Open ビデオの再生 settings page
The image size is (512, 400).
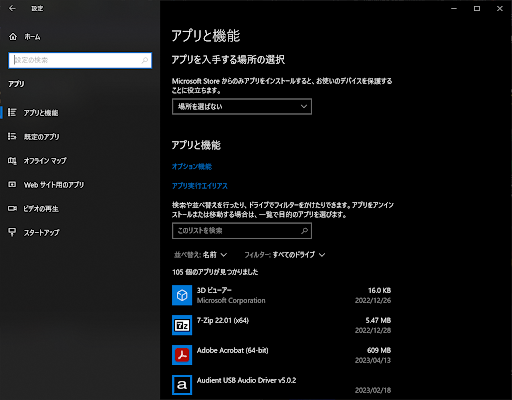[x=41, y=209]
